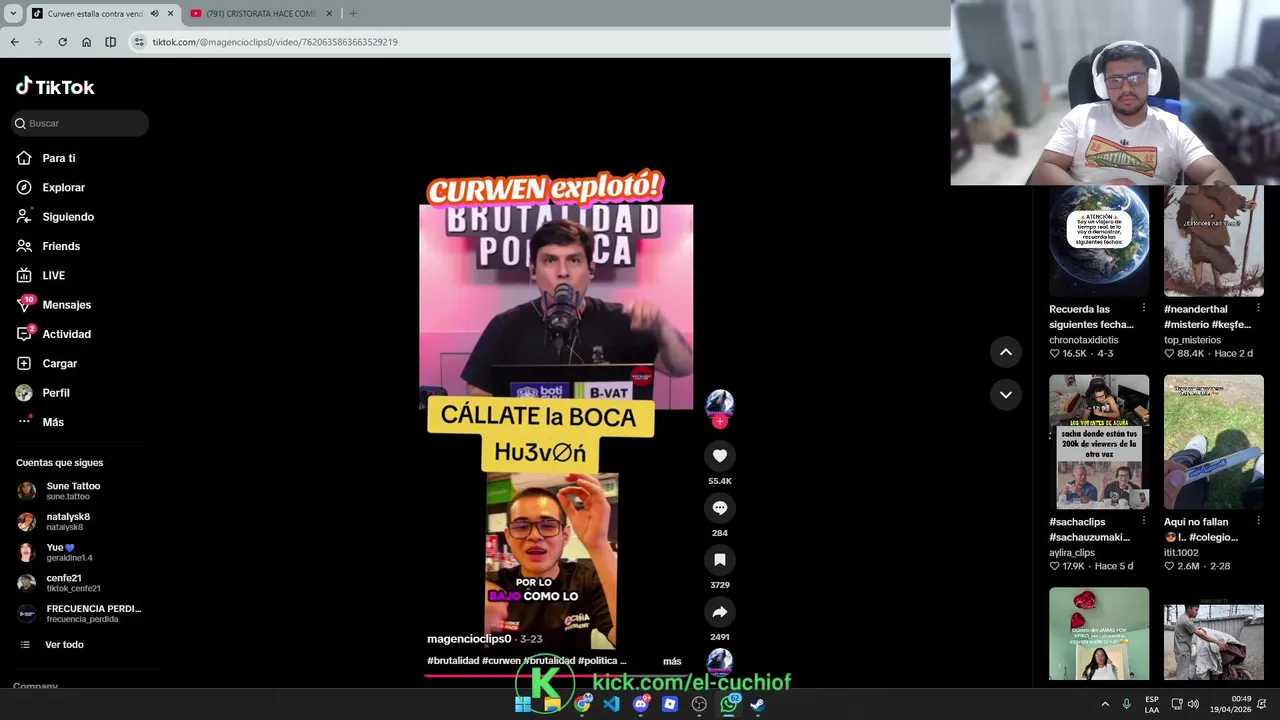Close the YouTube CRISTORATA tab
This screenshot has height=720, width=1280.
pos(329,13)
